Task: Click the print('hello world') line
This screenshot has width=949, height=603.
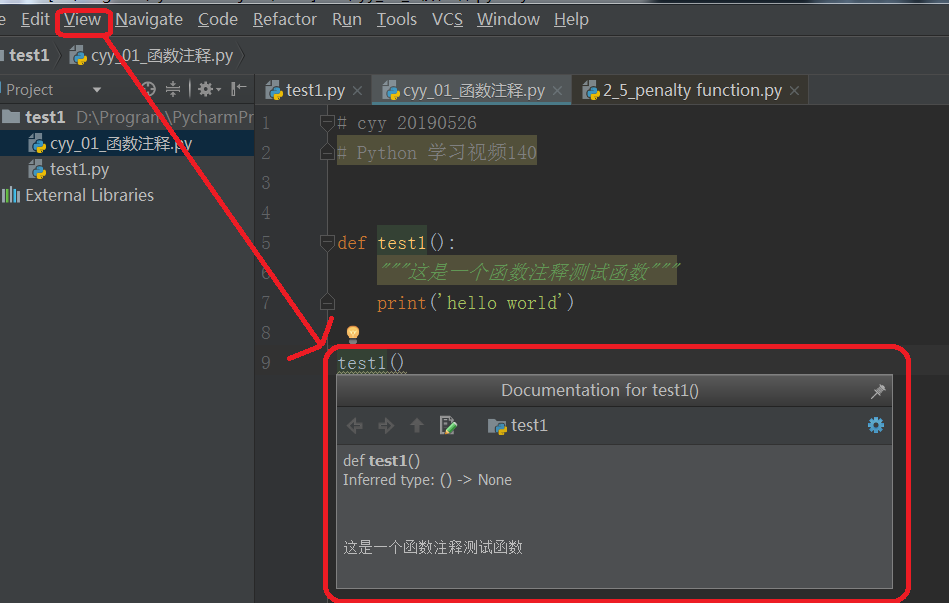Action: [475, 302]
